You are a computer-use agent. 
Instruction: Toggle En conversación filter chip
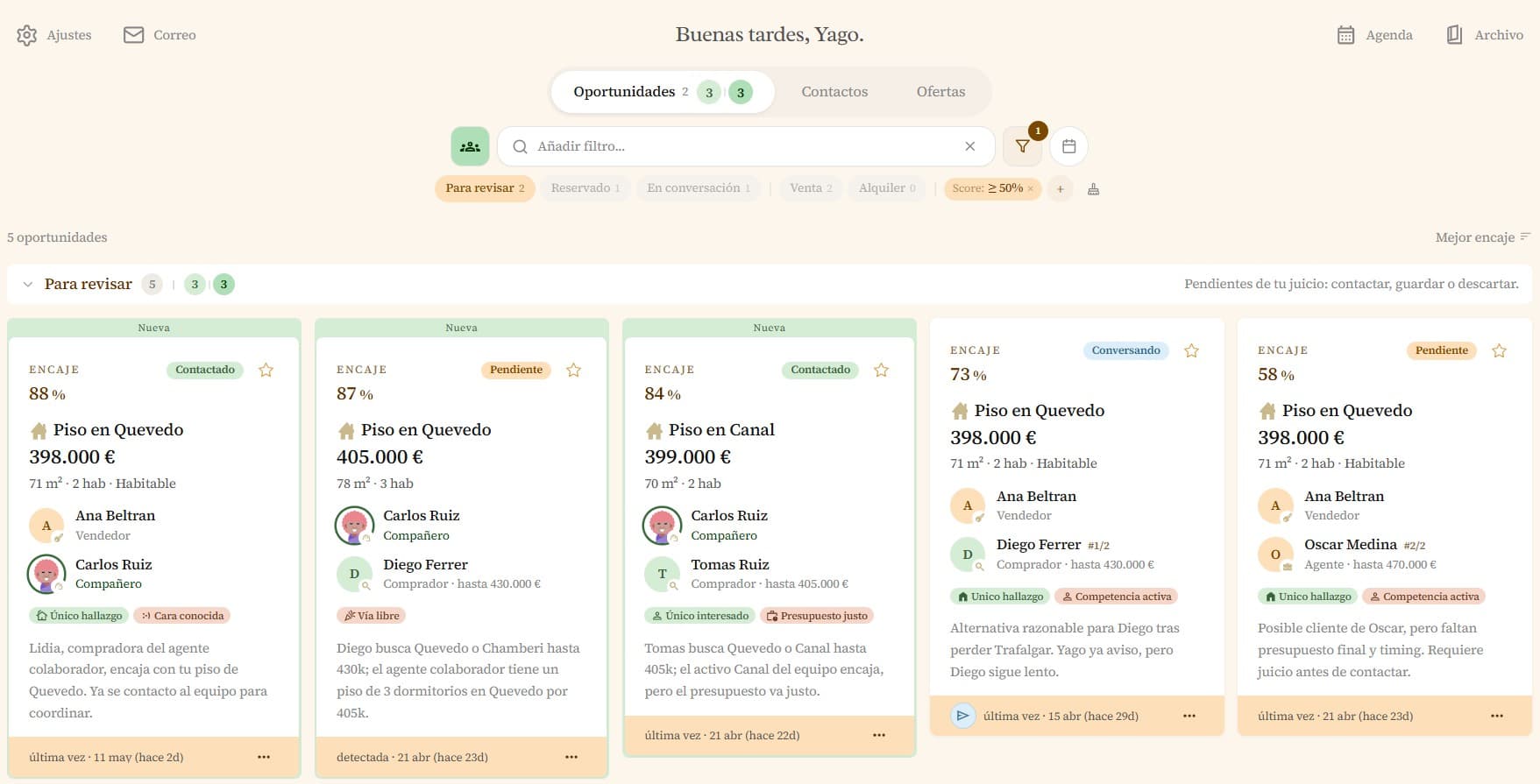pyautogui.click(x=699, y=188)
